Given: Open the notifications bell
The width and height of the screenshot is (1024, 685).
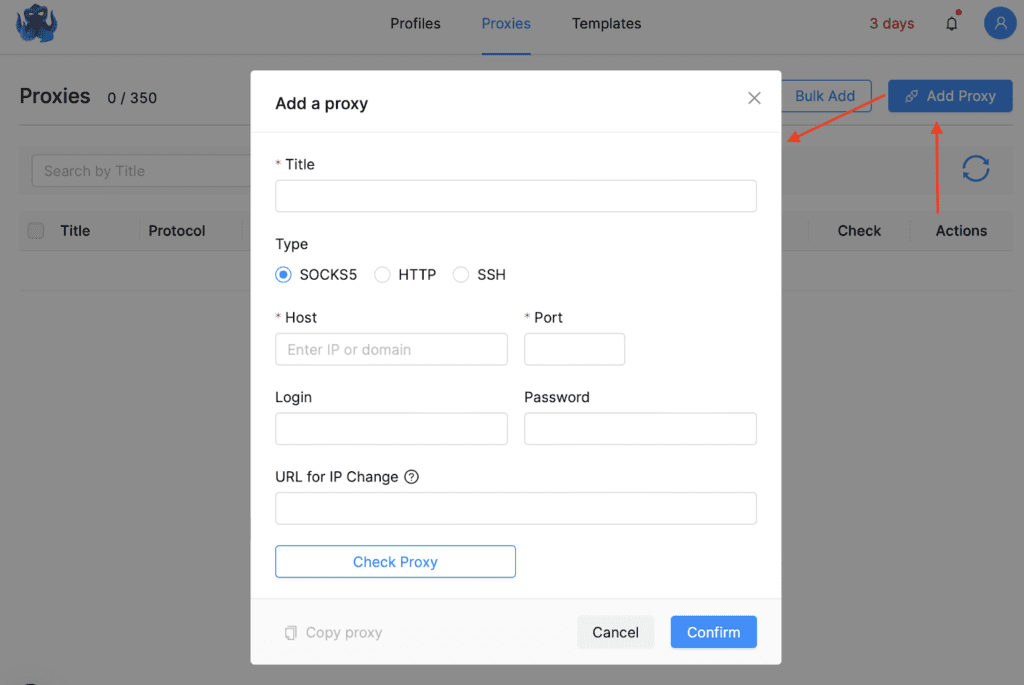Looking at the screenshot, I should 952,23.
